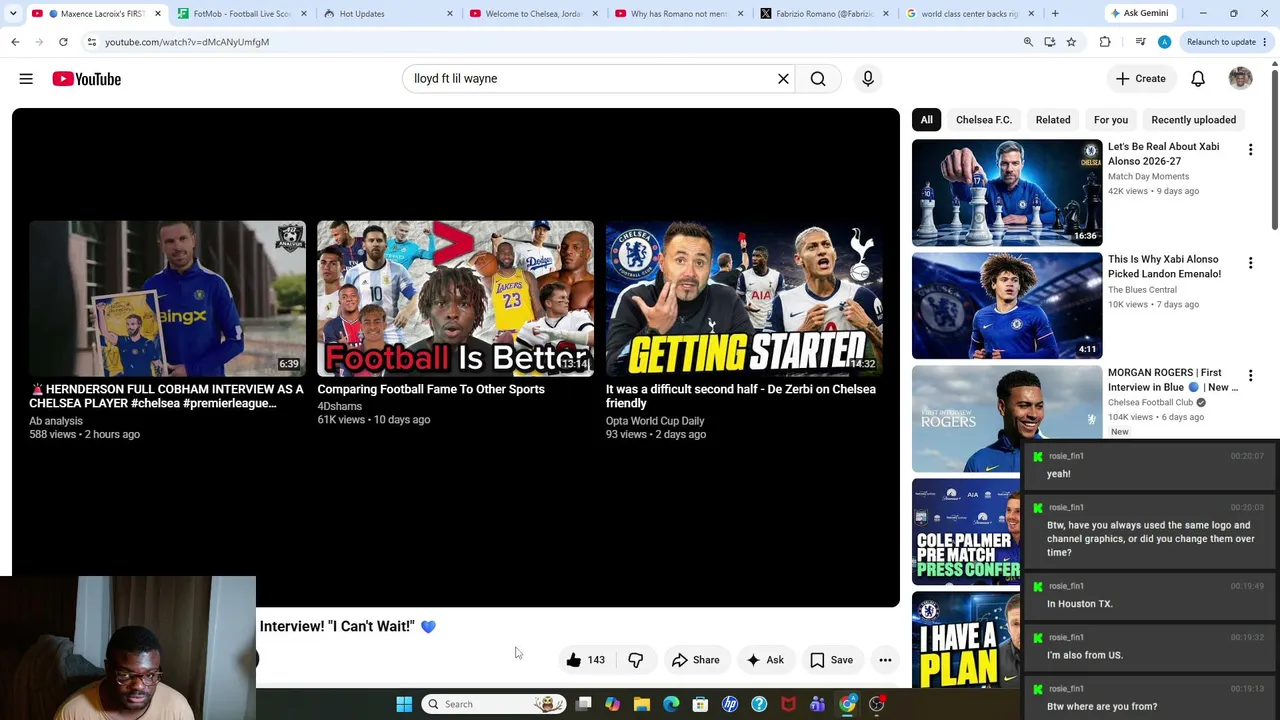Reload the page in Chrome
The height and width of the screenshot is (720, 1280).
(63, 42)
